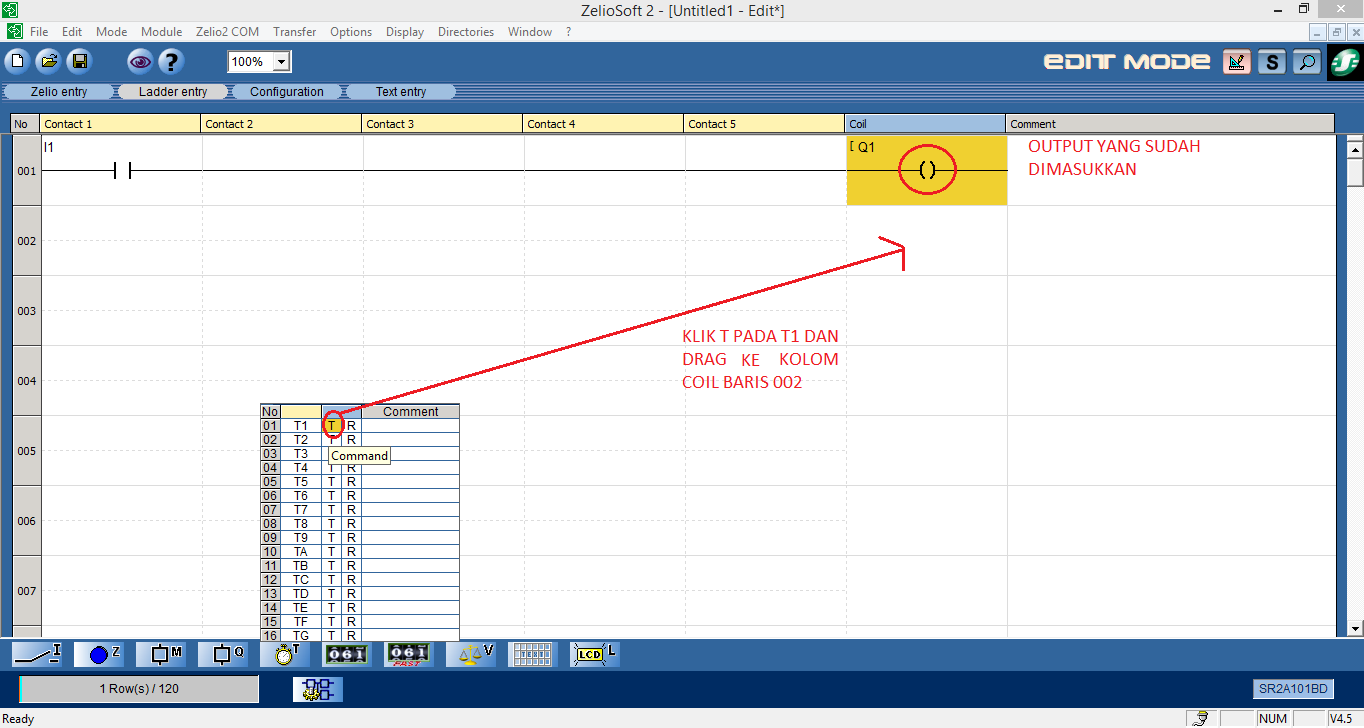Select the Counters 061 icon
Screen dimensions: 1364x728
[346, 655]
